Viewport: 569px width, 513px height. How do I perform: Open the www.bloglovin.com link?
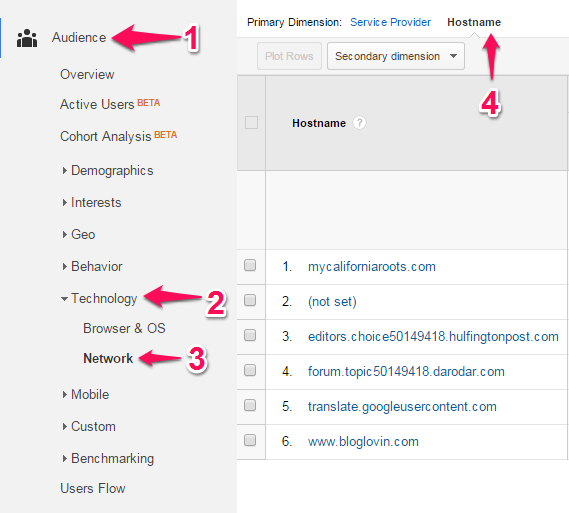(x=363, y=442)
